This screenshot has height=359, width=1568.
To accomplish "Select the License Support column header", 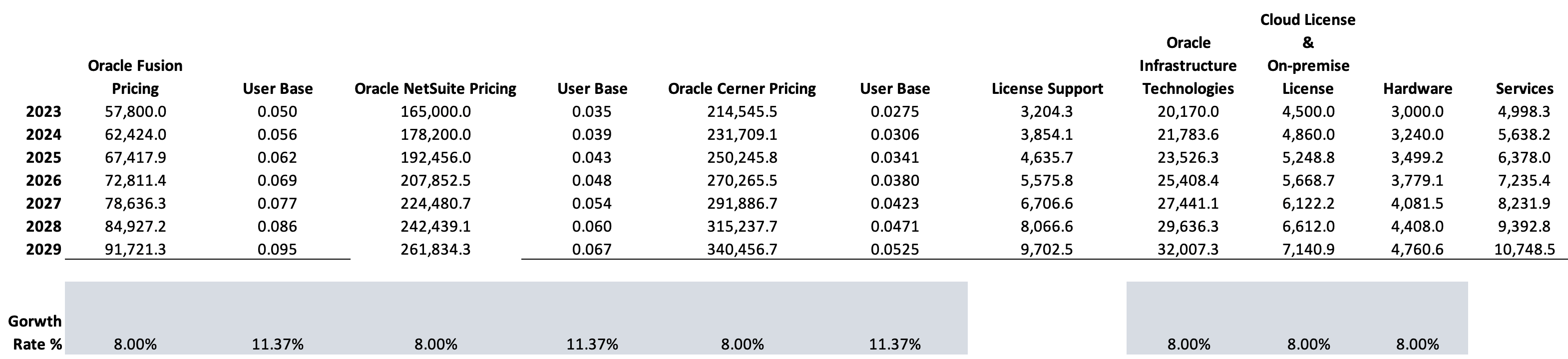I will (x=1047, y=89).
